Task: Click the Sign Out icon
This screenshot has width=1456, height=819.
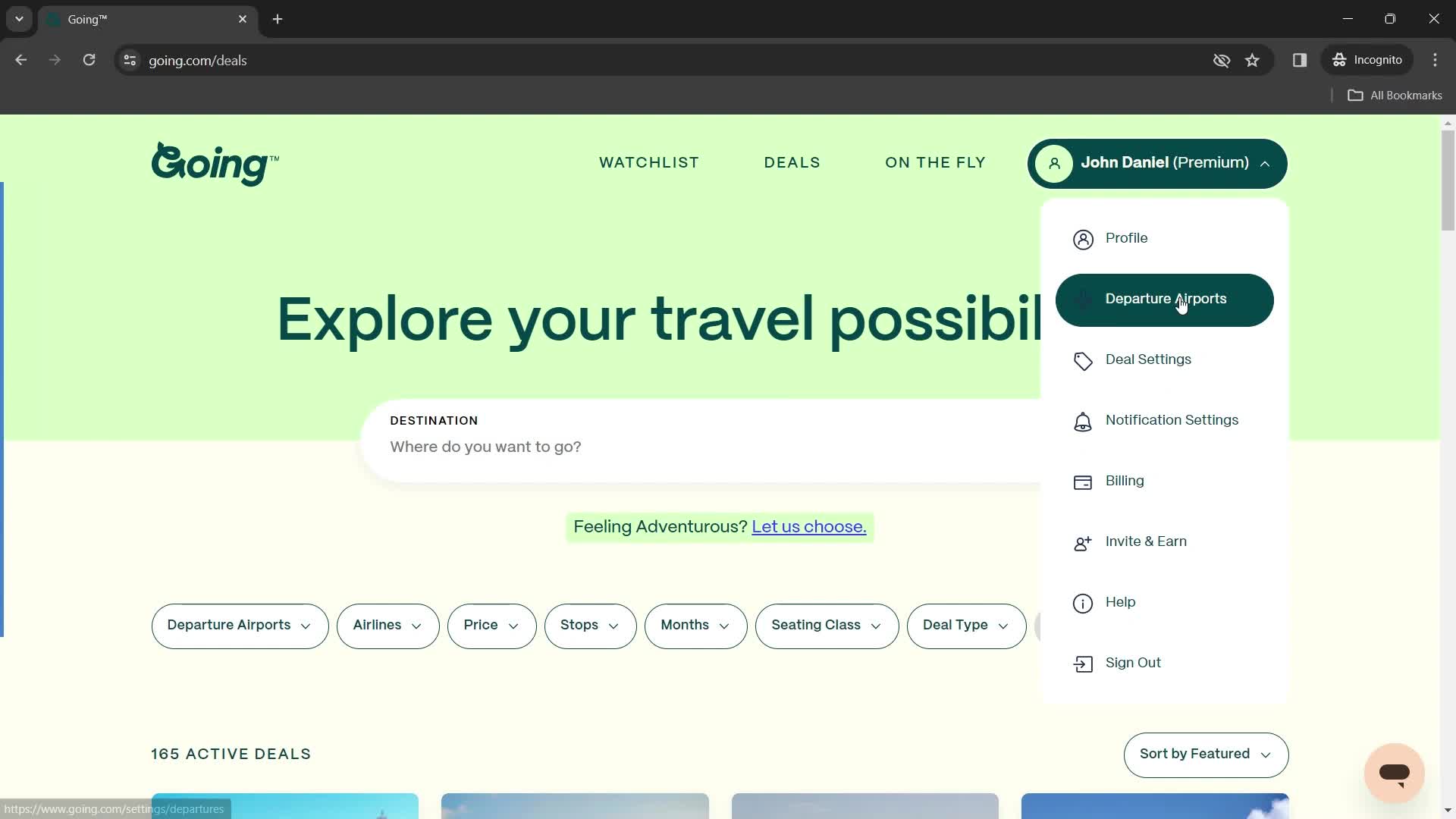Action: click(x=1083, y=663)
